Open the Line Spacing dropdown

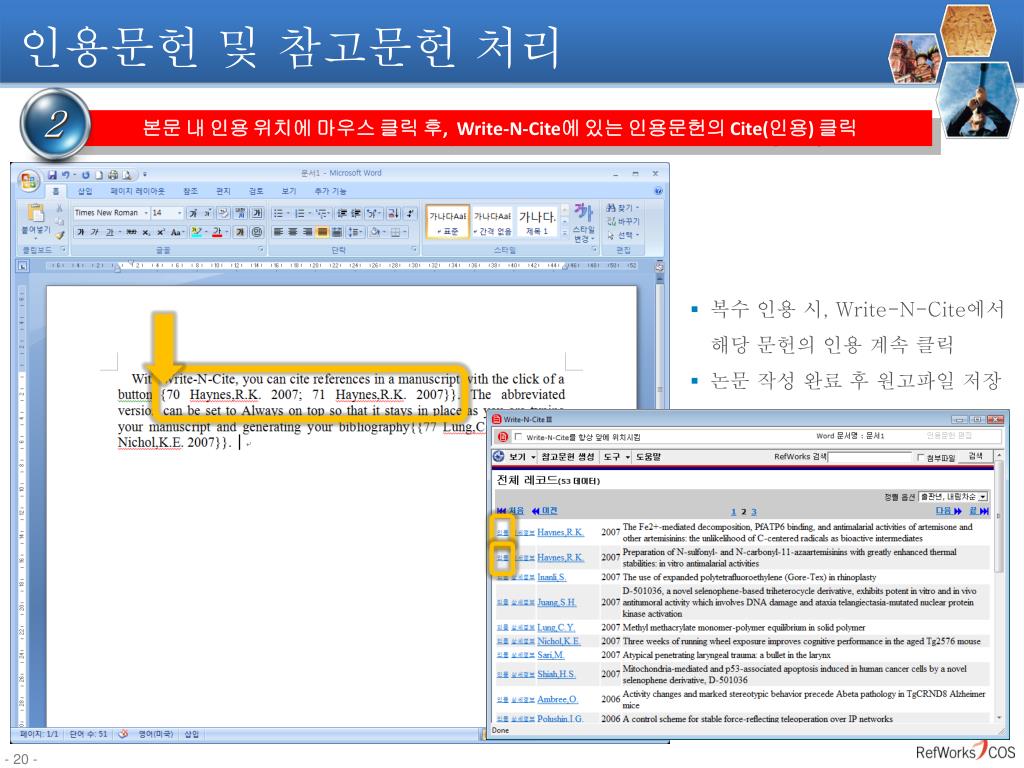[355, 232]
